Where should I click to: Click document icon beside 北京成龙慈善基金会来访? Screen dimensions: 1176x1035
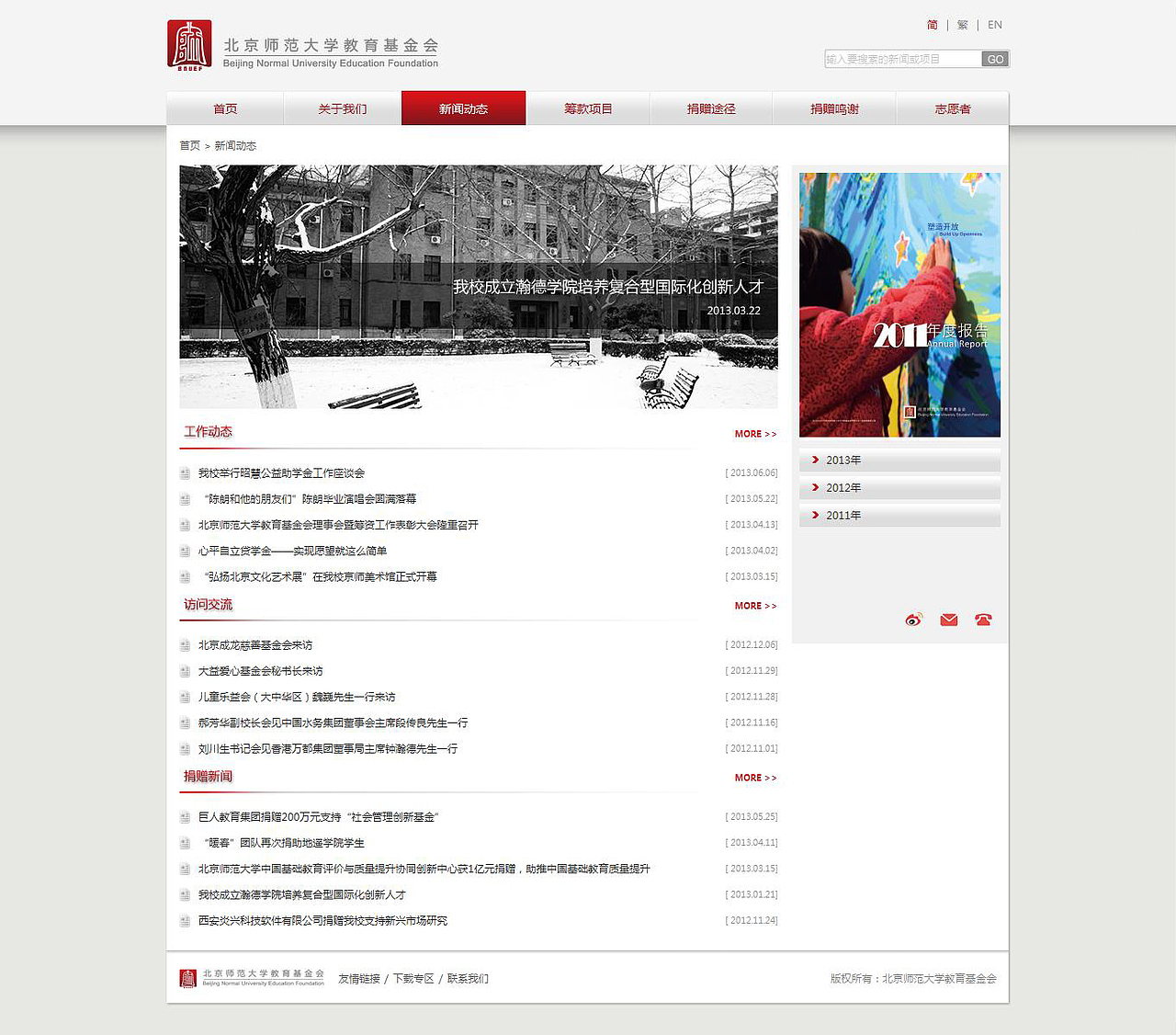(185, 645)
